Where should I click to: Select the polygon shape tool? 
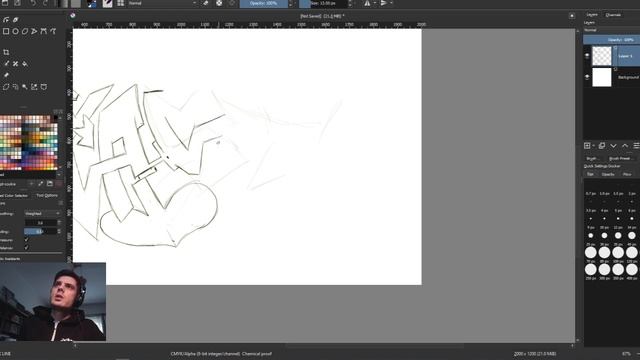coord(25,31)
